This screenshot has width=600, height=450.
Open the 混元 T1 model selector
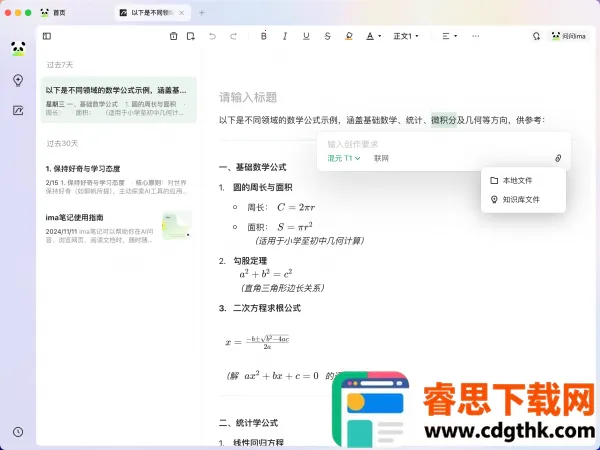(343, 158)
